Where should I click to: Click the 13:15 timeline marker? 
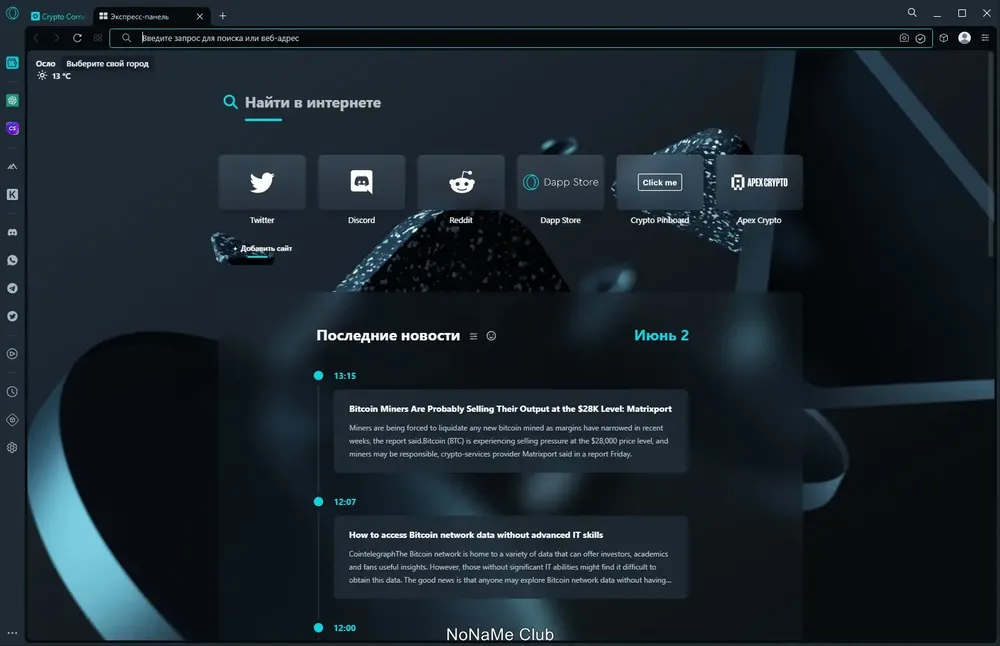coord(318,376)
